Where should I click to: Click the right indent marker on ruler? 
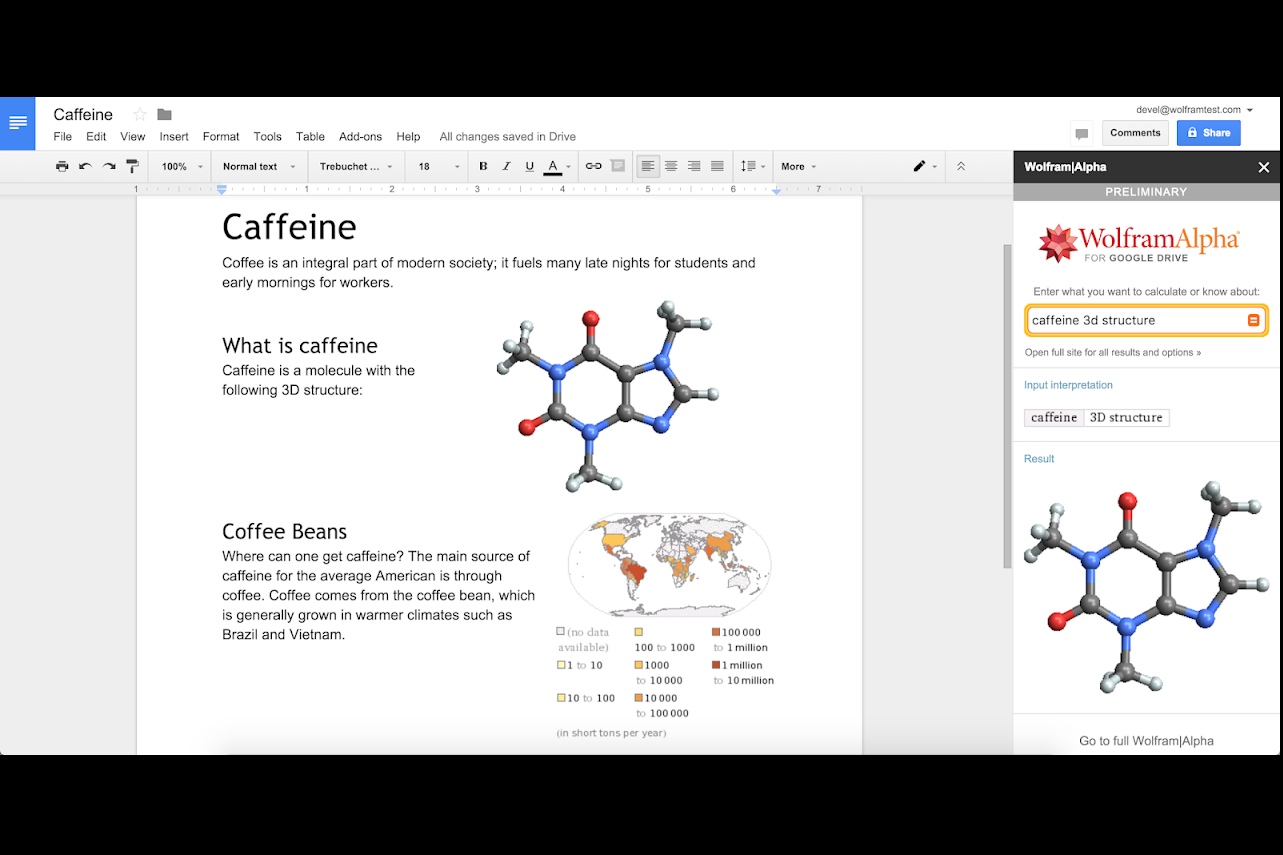point(776,189)
